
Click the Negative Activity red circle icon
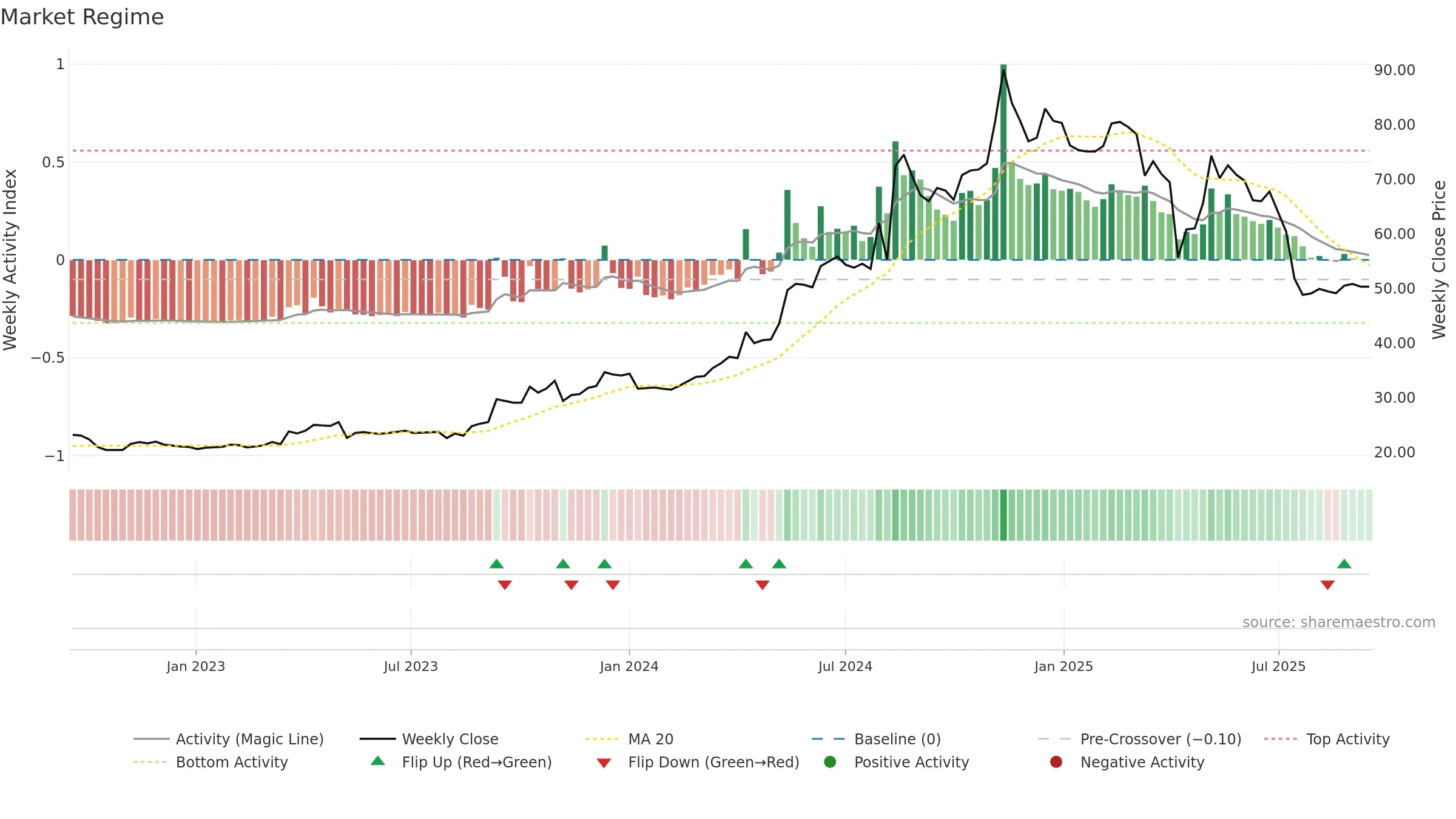click(1056, 762)
